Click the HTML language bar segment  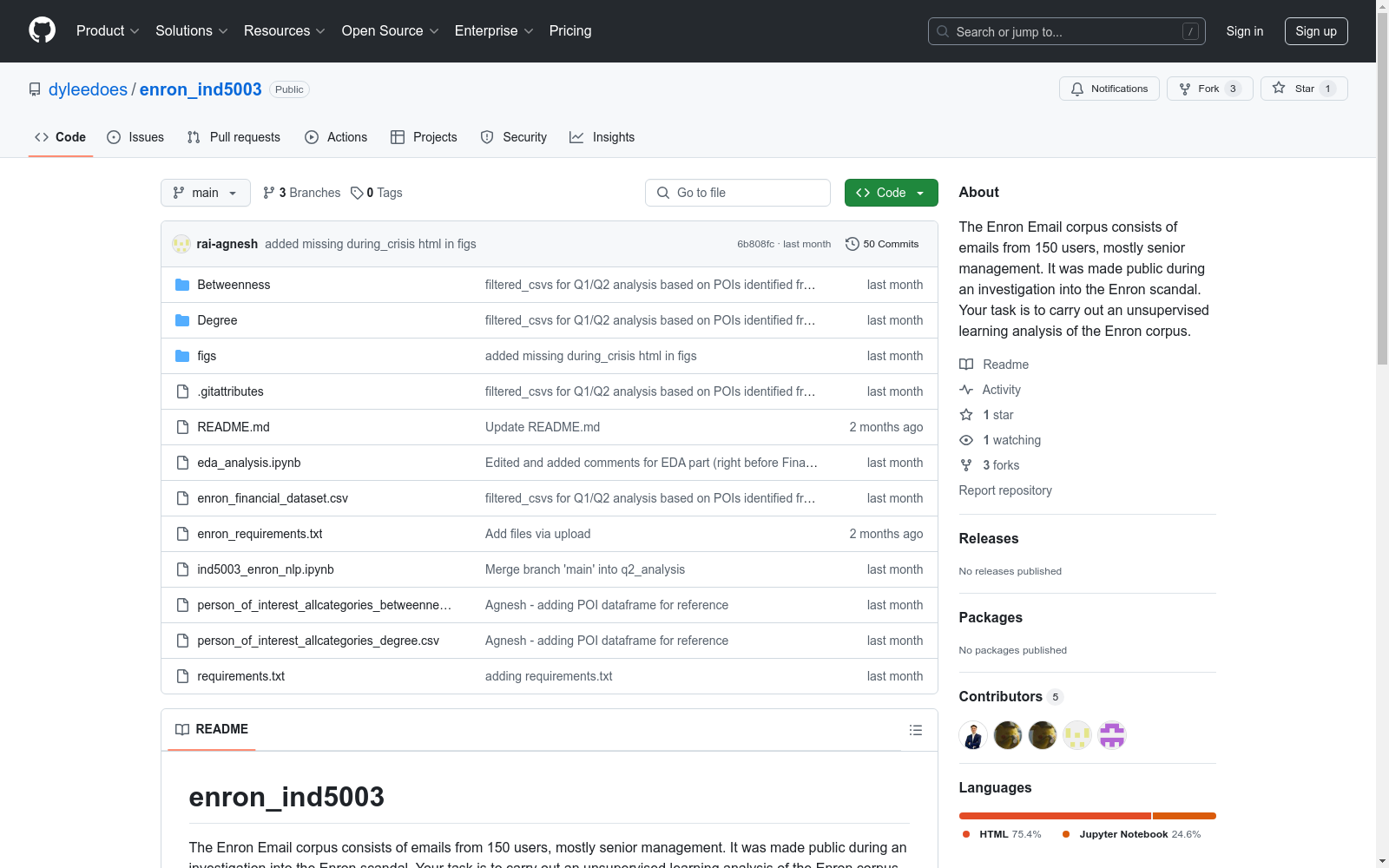tap(1054, 816)
